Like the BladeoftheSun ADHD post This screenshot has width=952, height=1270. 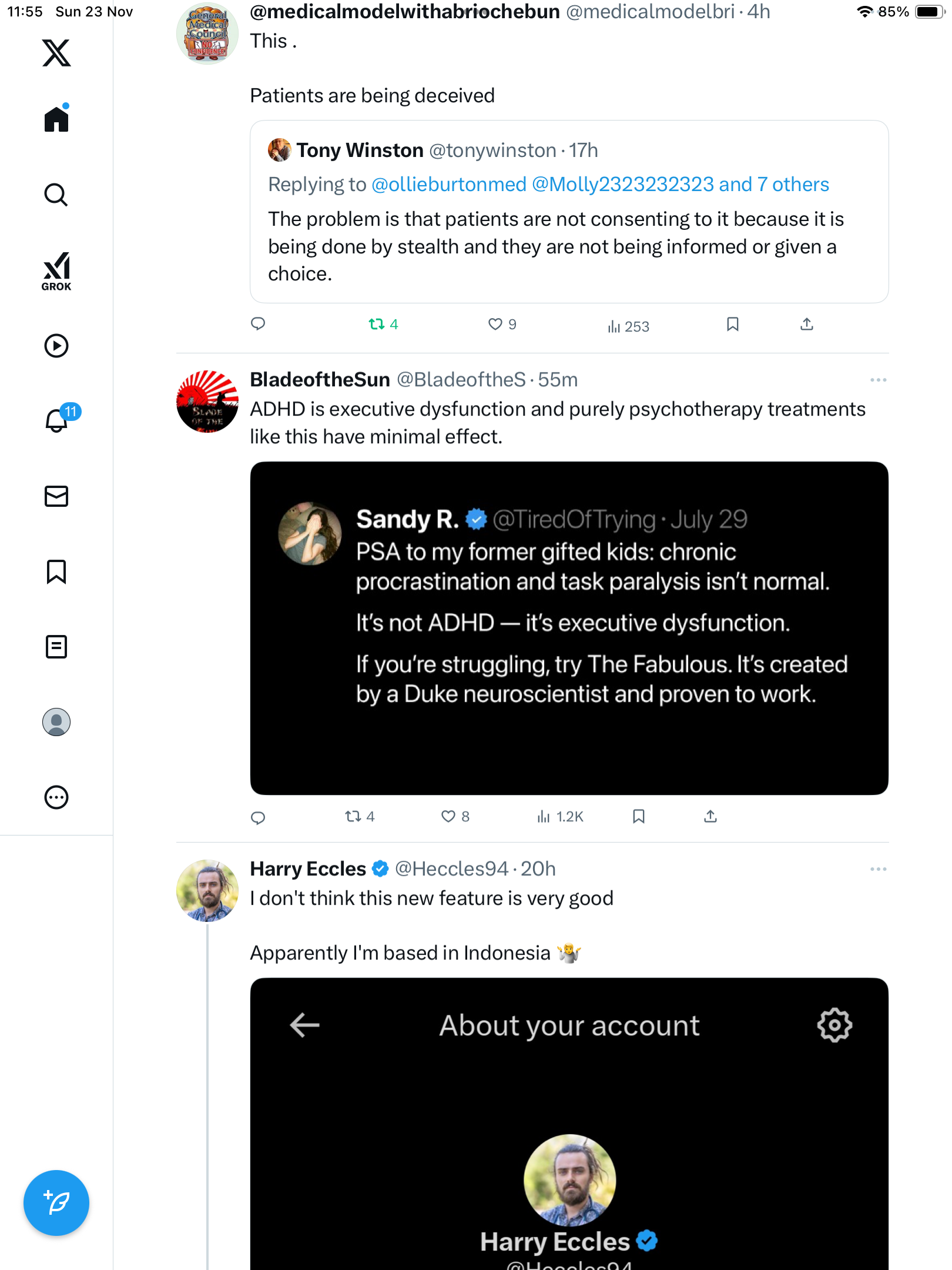[x=448, y=816]
